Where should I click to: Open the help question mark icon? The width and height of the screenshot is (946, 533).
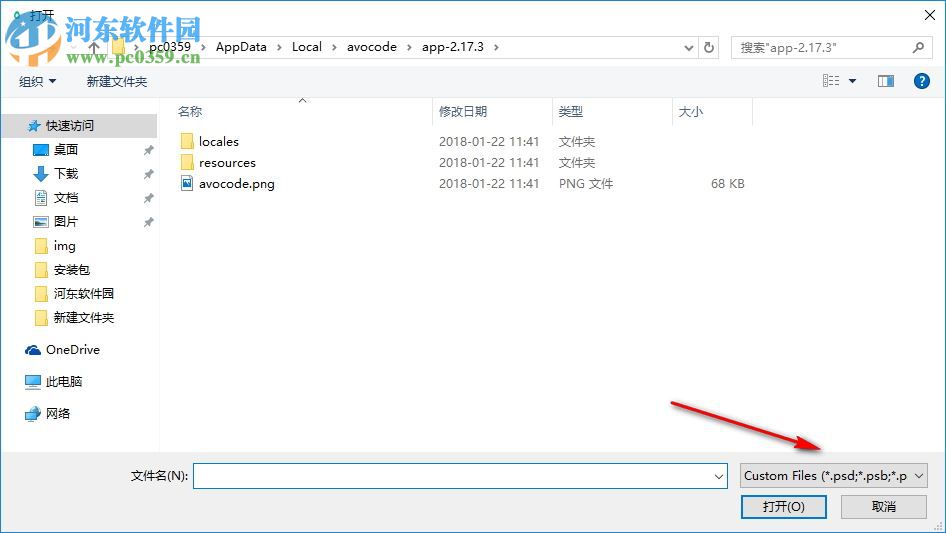(x=921, y=81)
